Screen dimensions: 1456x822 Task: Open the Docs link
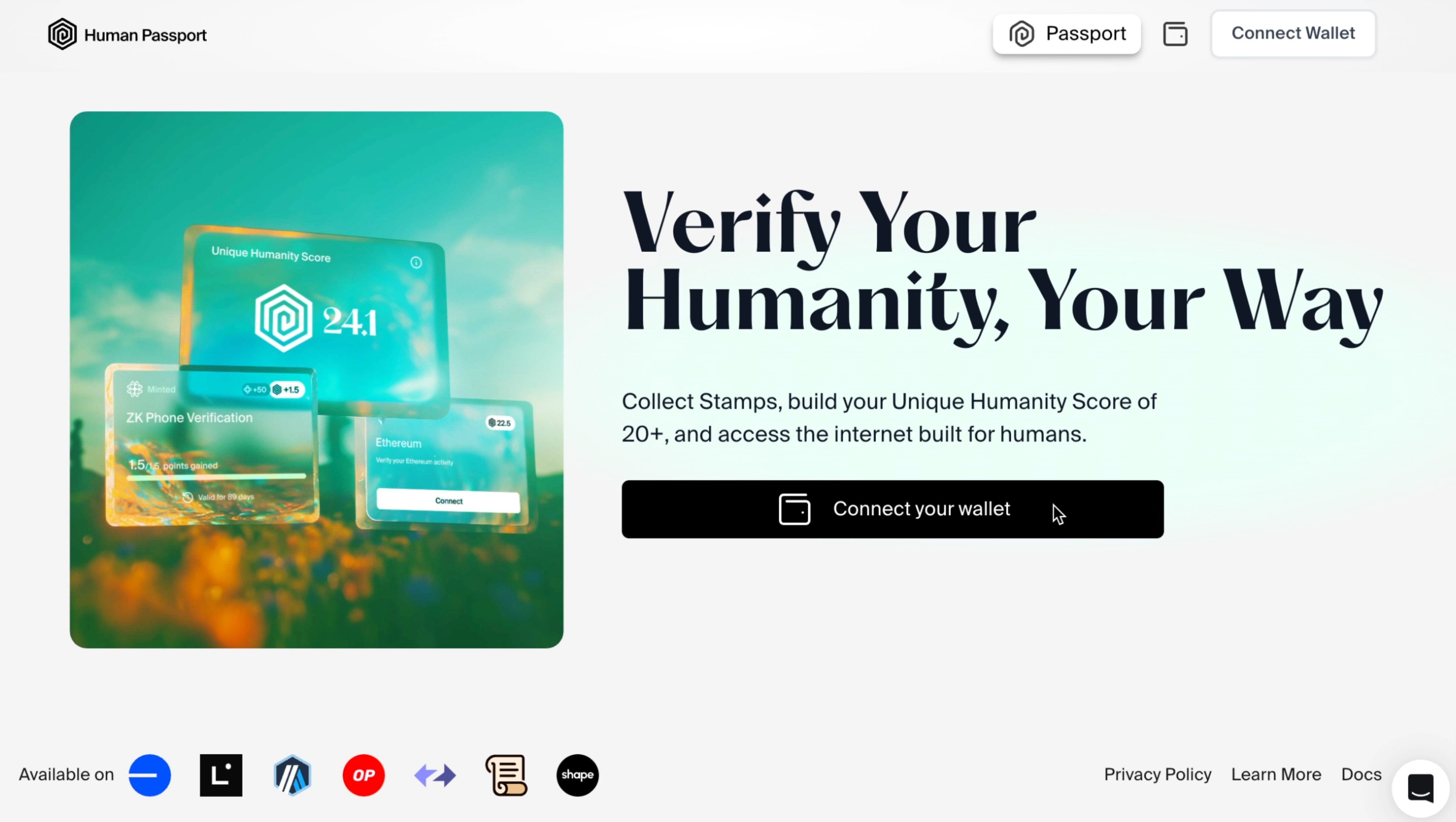1361,774
